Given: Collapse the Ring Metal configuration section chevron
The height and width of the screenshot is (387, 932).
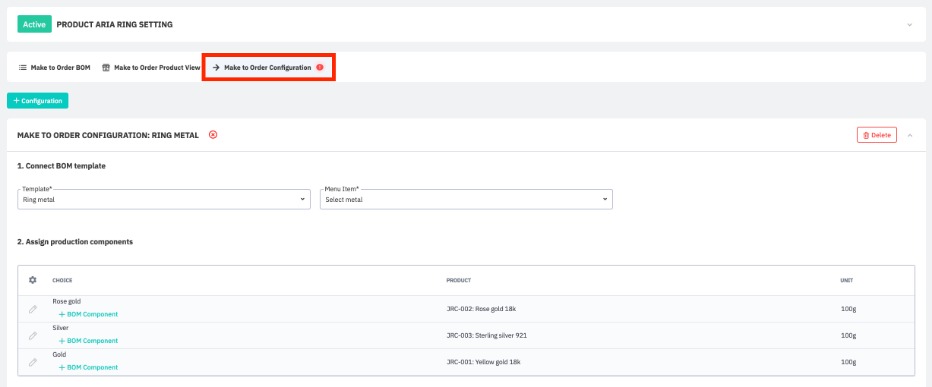Looking at the screenshot, I should click(x=909, y=136).
